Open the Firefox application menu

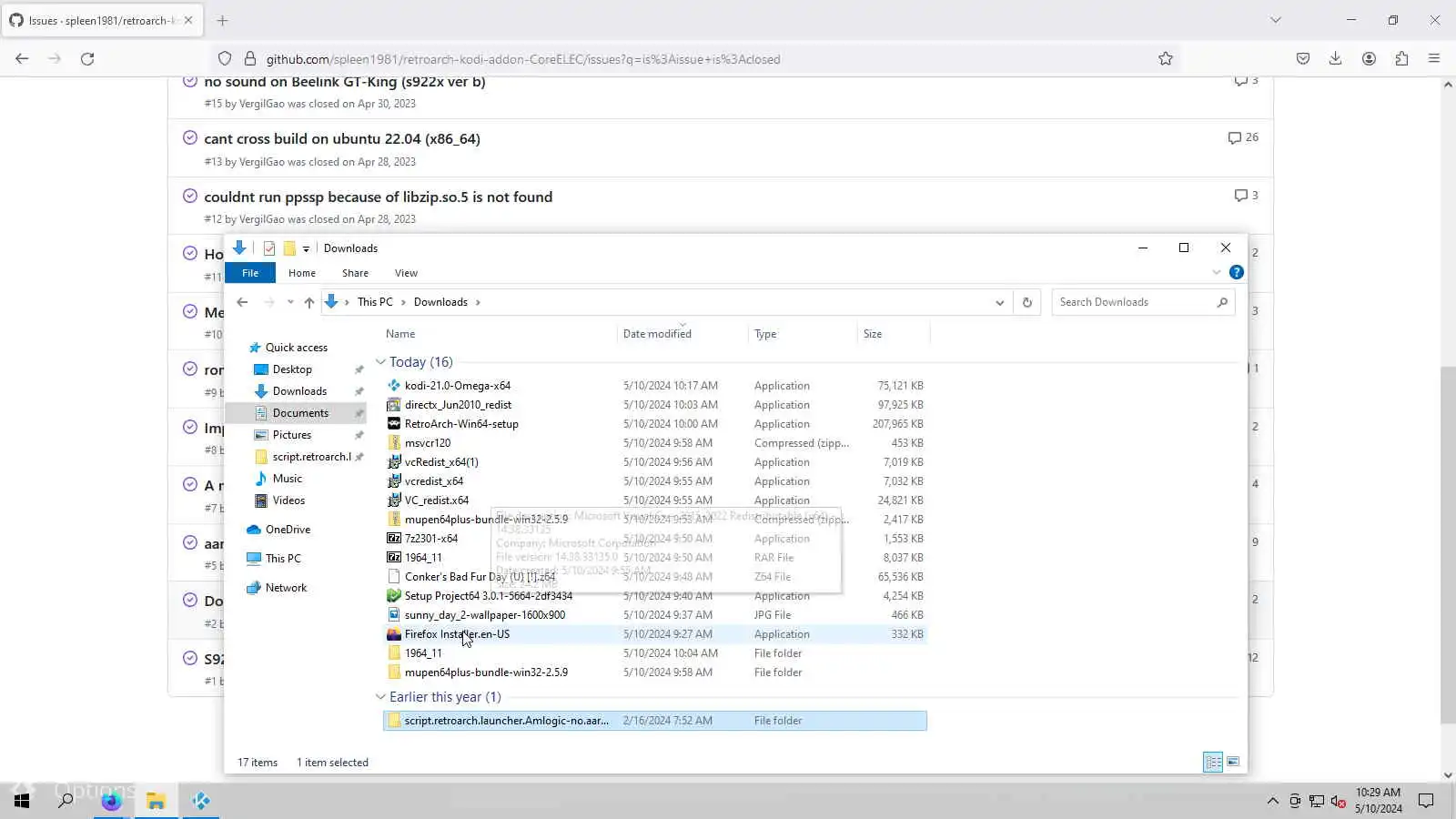pos(1434,59)
